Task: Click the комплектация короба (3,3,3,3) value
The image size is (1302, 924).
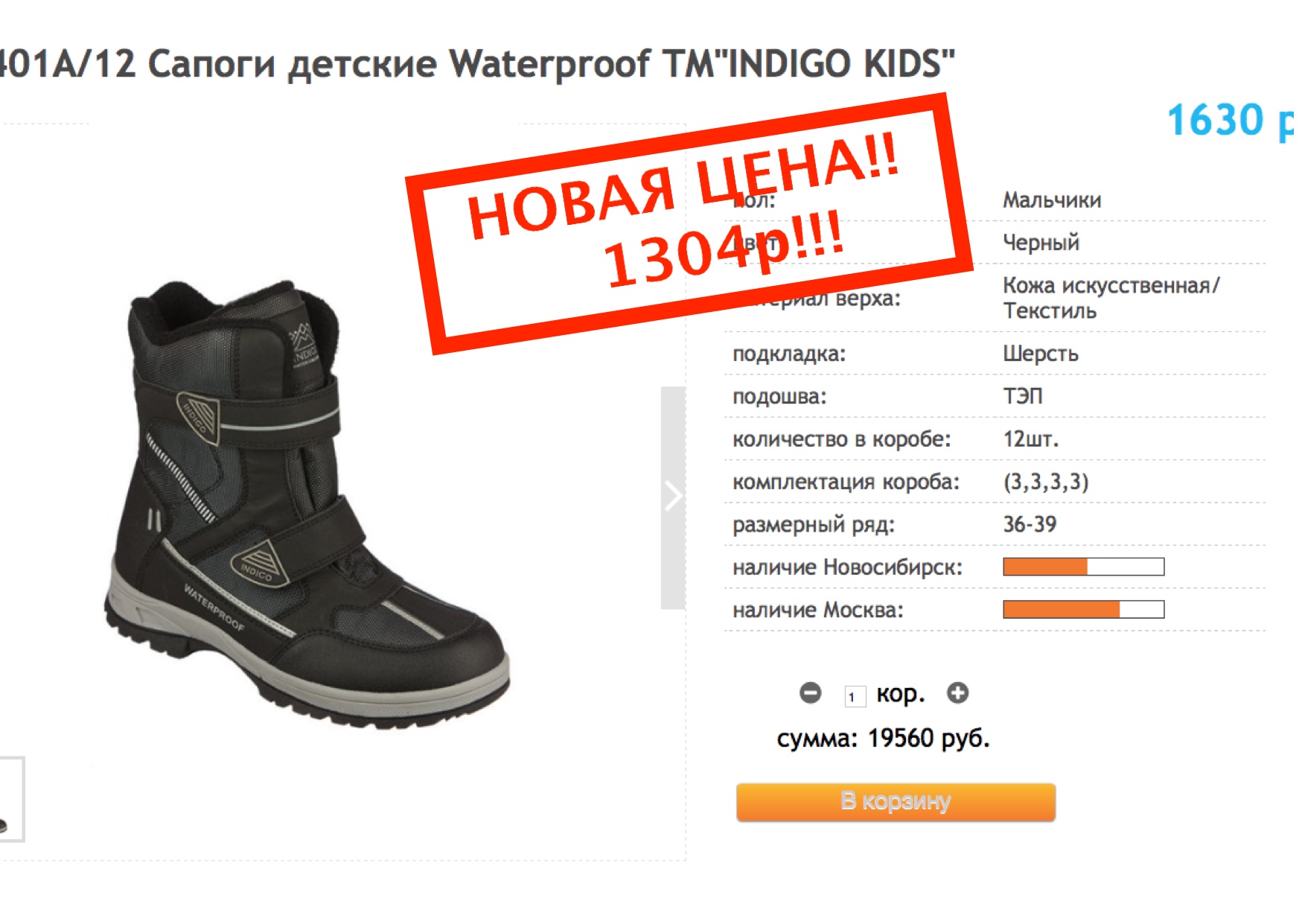Action: (x=1045, y=482)
